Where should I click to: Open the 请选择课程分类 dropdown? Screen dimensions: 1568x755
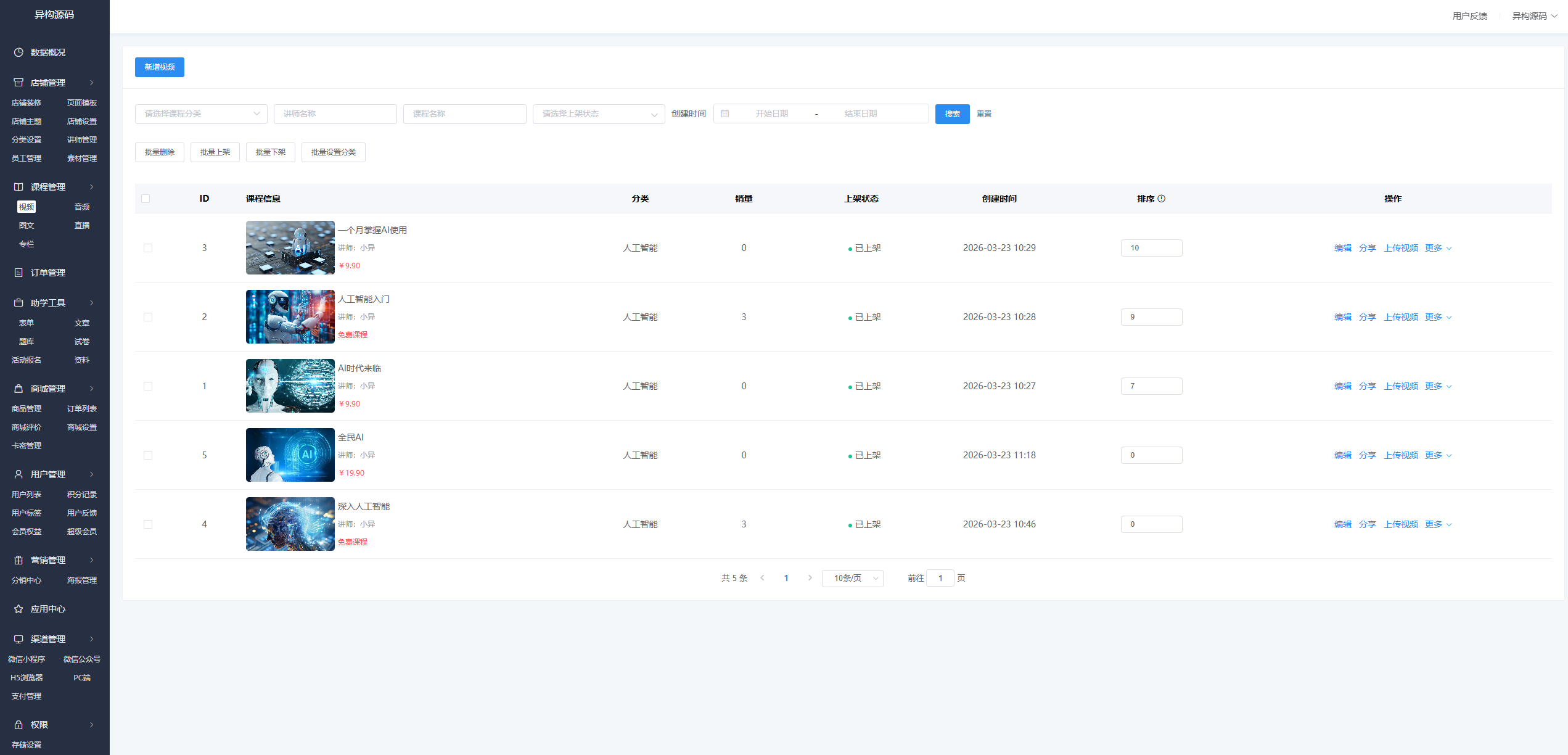click(x=201, y=113)
